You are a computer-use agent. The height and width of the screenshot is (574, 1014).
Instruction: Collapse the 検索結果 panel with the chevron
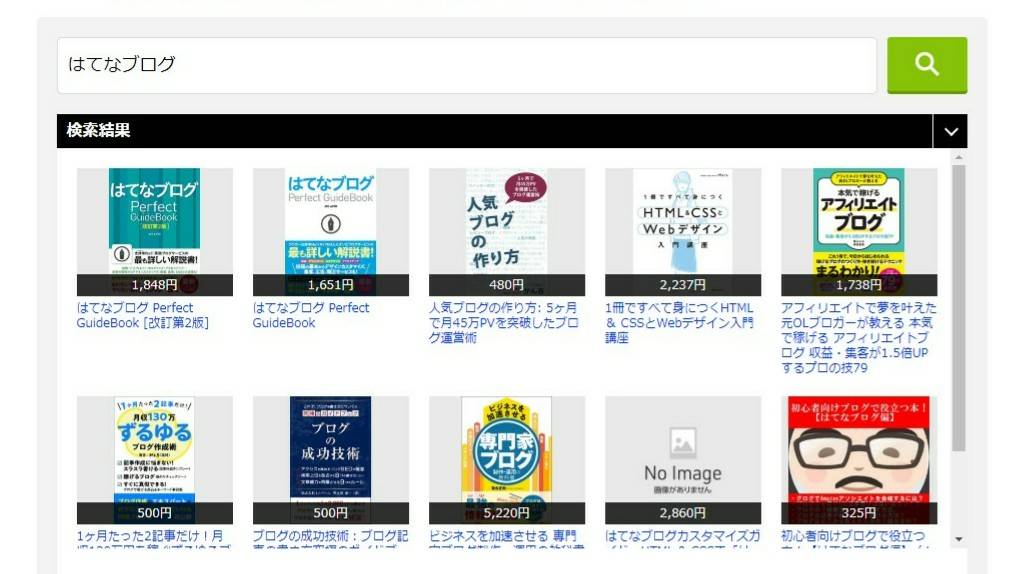pos(950,131)
